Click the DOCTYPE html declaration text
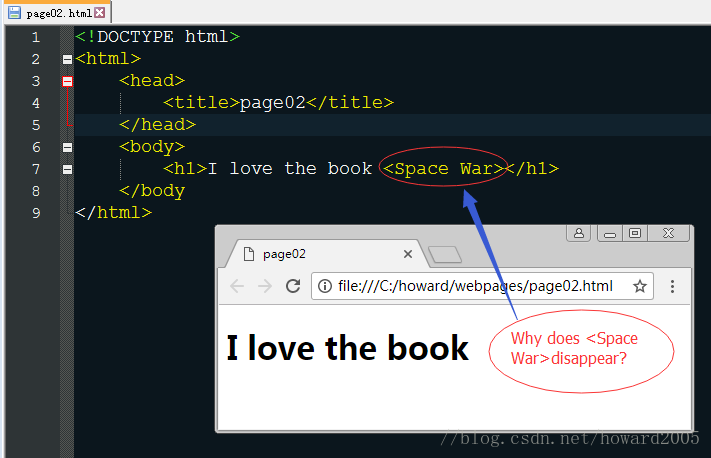Screen dimensions: 711x458 (x=157, y=37)
